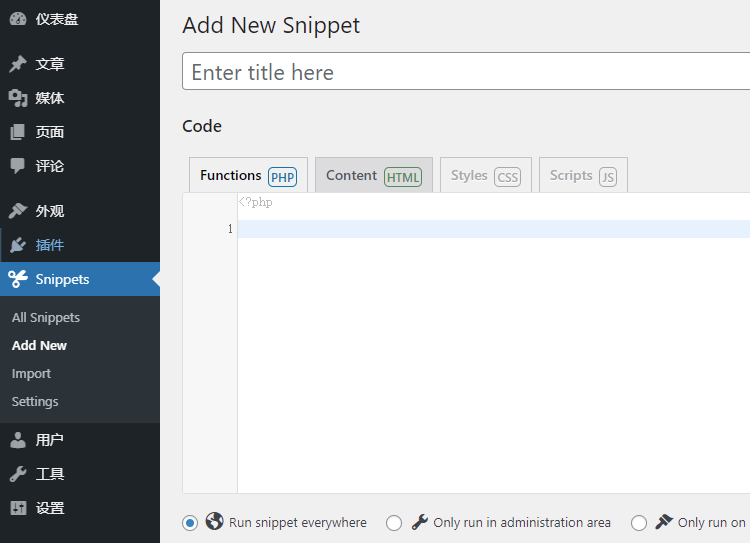Select Only run in administration area radio
Screen dimensions: 750x543
click(x=394, y=523)
